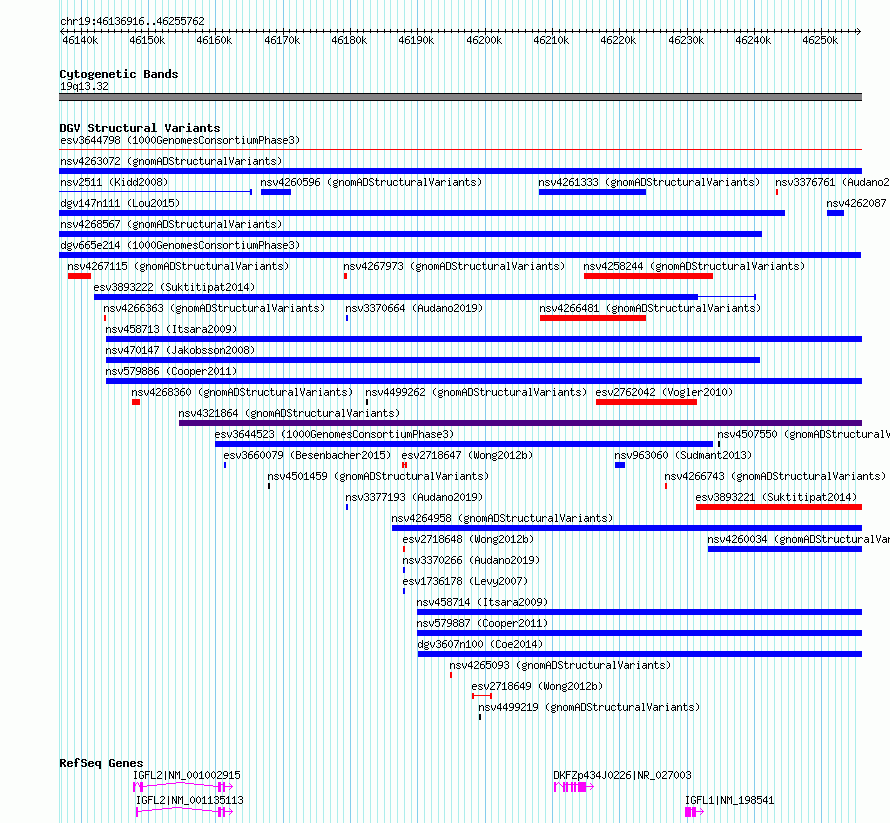Click the nsv4260596 variant label
This screenshot has width=890, height=823.
click(x=371, y=182)
